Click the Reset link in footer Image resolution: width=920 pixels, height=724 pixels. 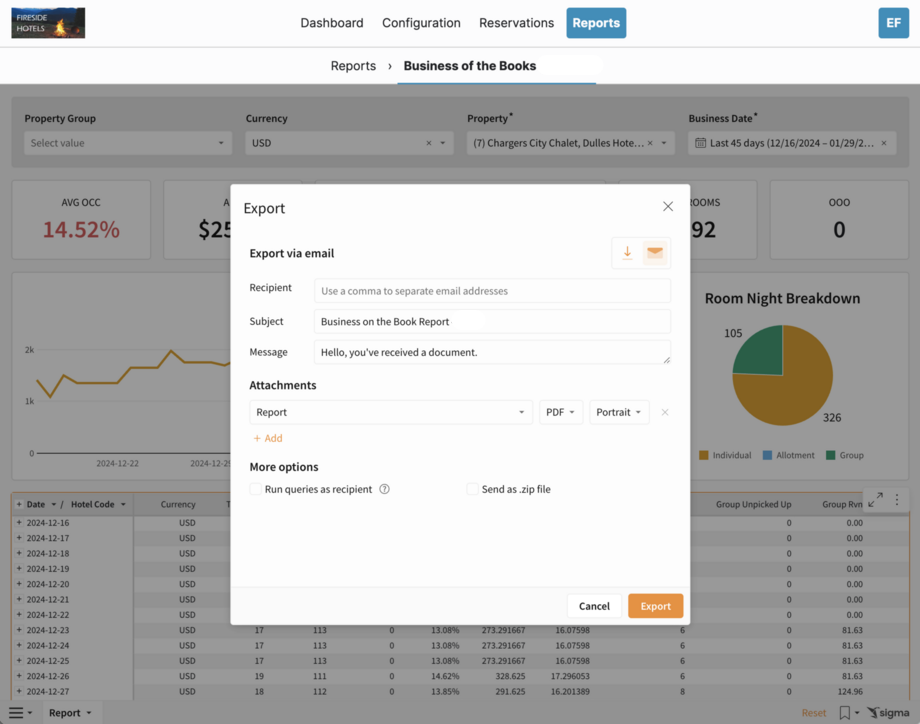[814, 713]
